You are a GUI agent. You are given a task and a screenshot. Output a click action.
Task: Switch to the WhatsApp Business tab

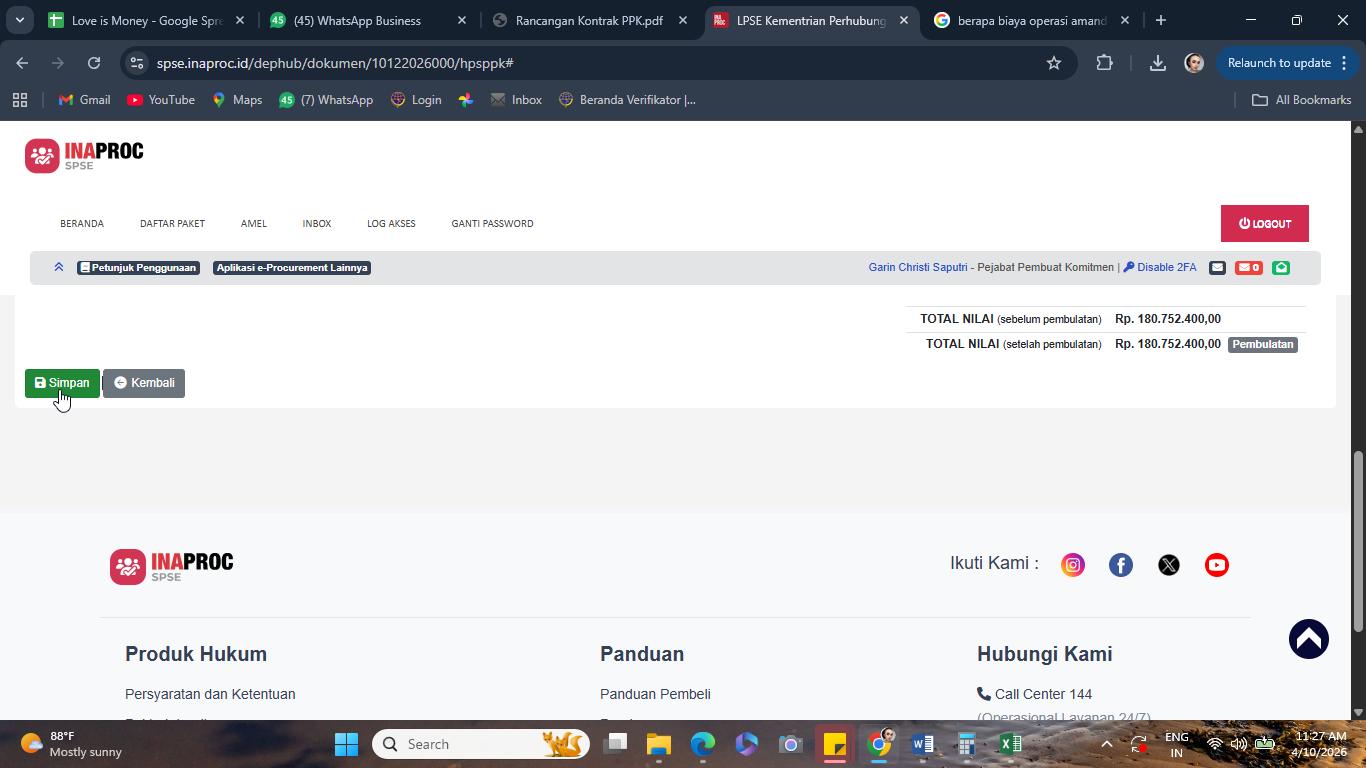[x=369, y=20]
